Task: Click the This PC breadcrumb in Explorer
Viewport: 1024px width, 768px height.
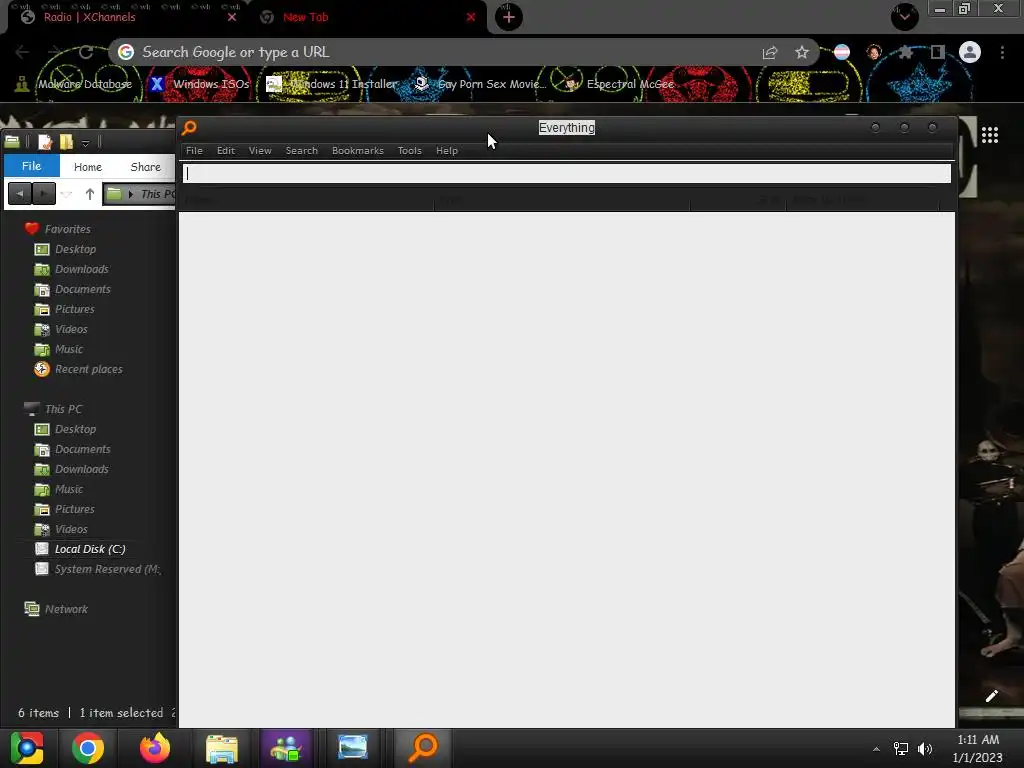Action: 157,194
